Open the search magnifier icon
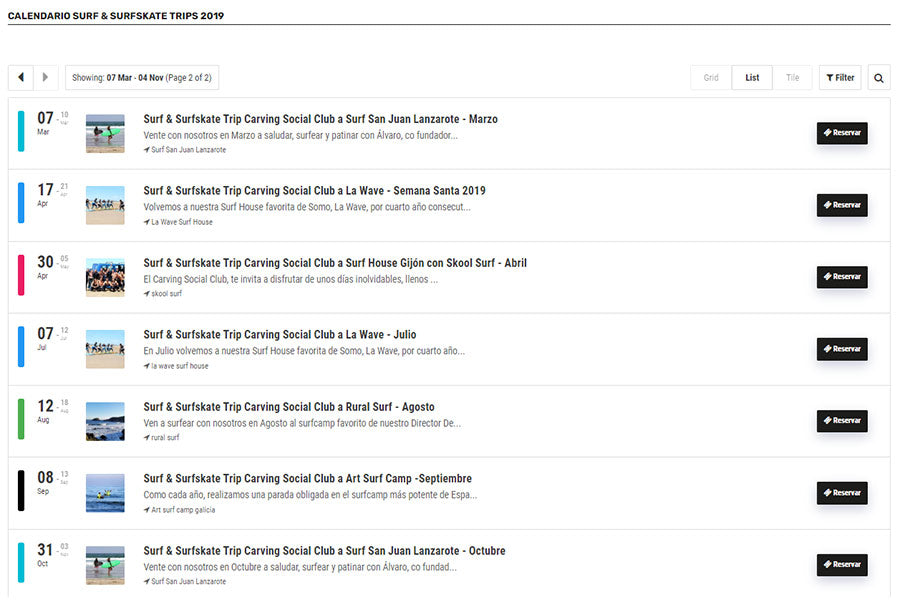 [x=878, y=78]
